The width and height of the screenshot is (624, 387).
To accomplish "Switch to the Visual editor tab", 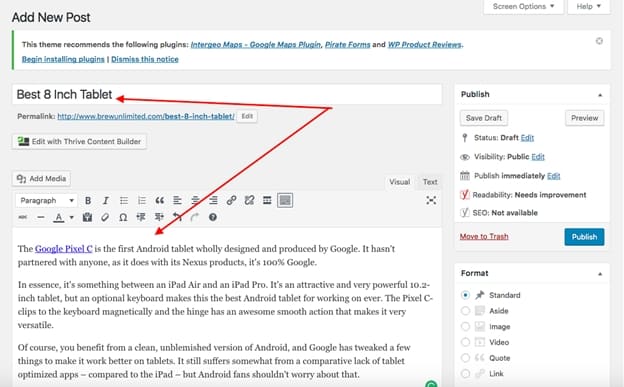I will point(400,182).
